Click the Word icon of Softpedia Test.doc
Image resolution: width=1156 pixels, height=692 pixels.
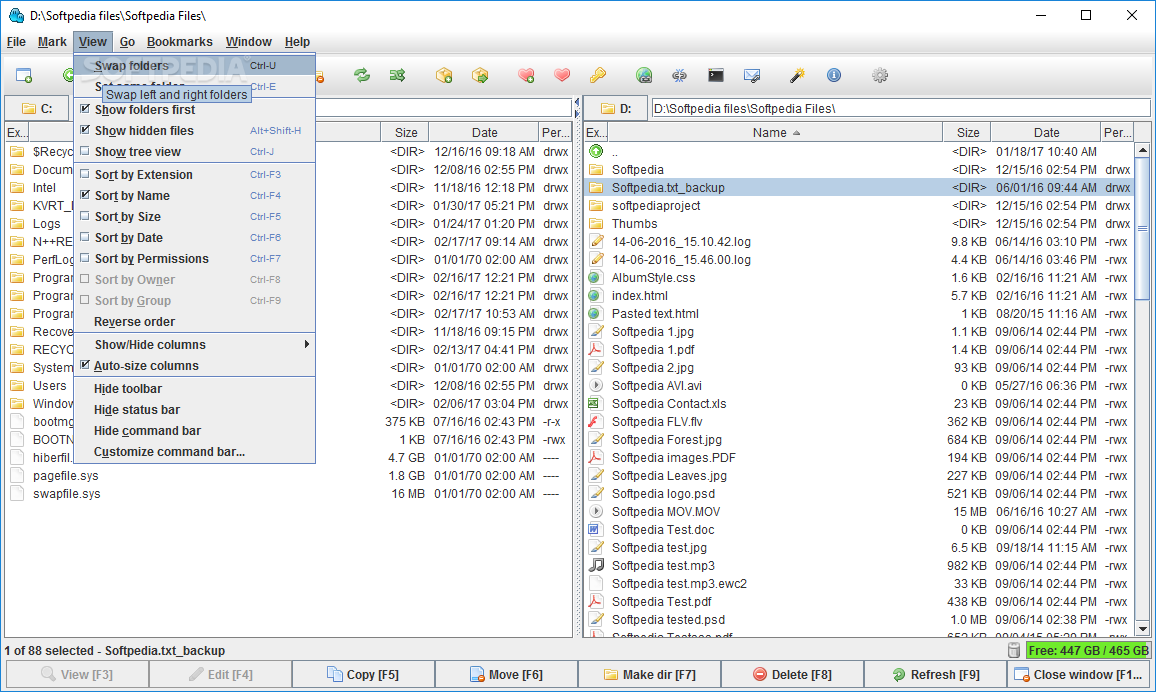(x=596, y=529)
